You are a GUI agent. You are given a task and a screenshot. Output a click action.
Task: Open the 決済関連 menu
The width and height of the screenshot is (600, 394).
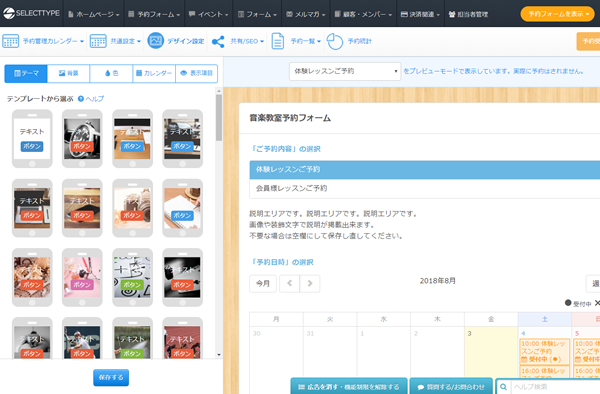point(420,14)
